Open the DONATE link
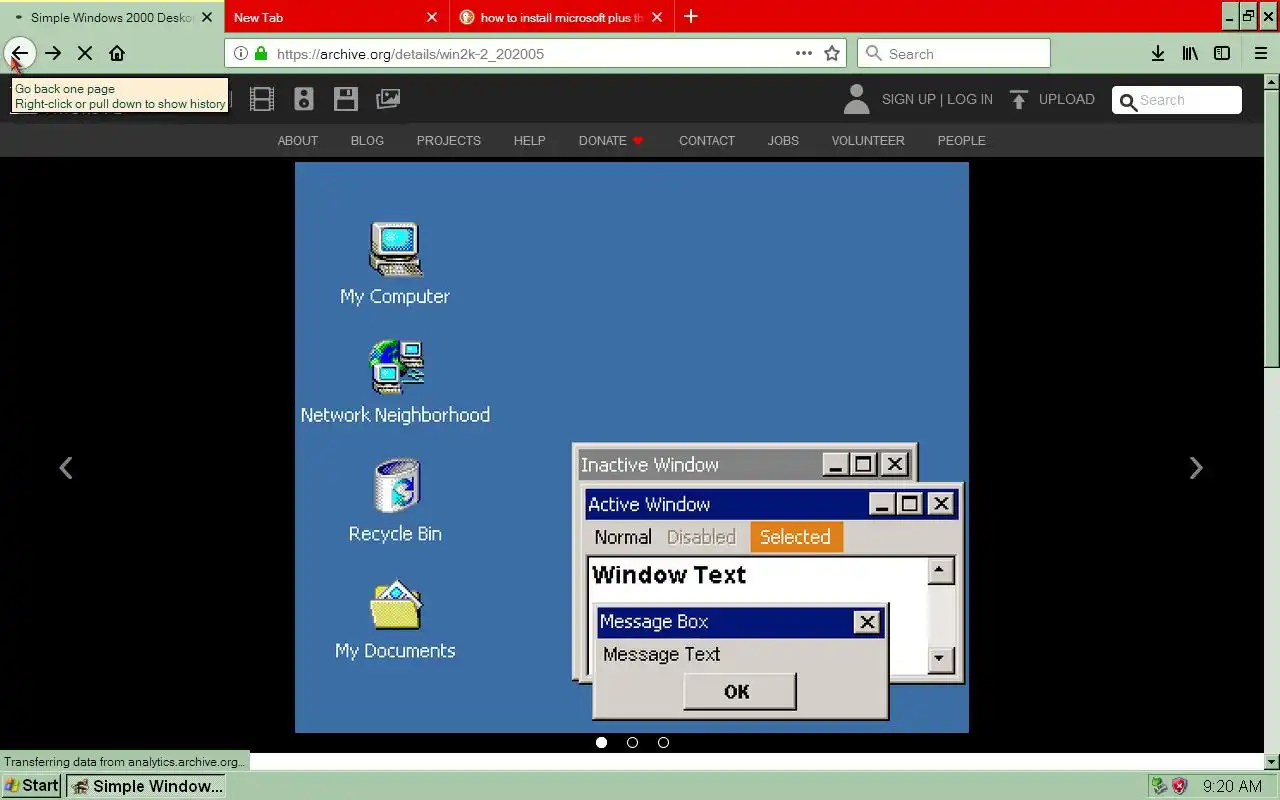1280x800 pixels. (611, 141)
